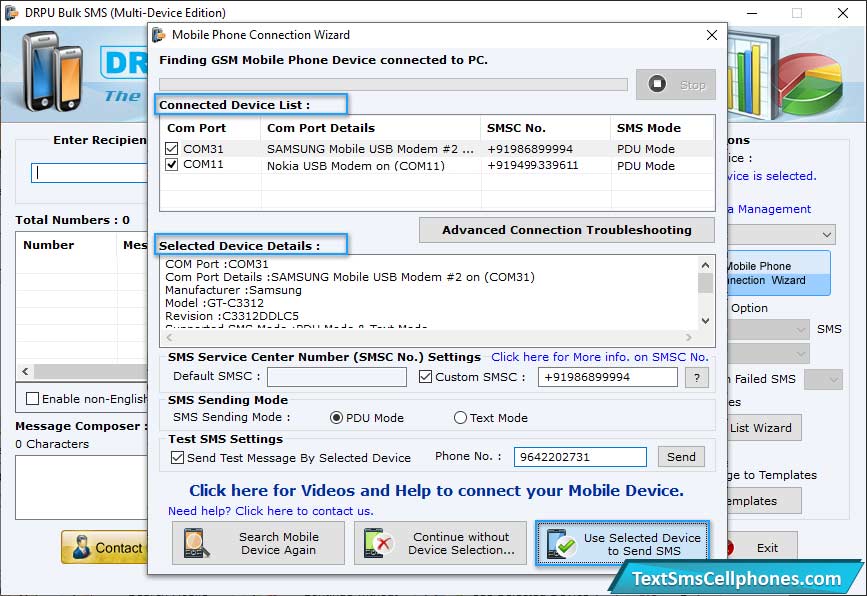Click the scroll left arrow in numbers list
867x596 pixels.
[25, 372]
